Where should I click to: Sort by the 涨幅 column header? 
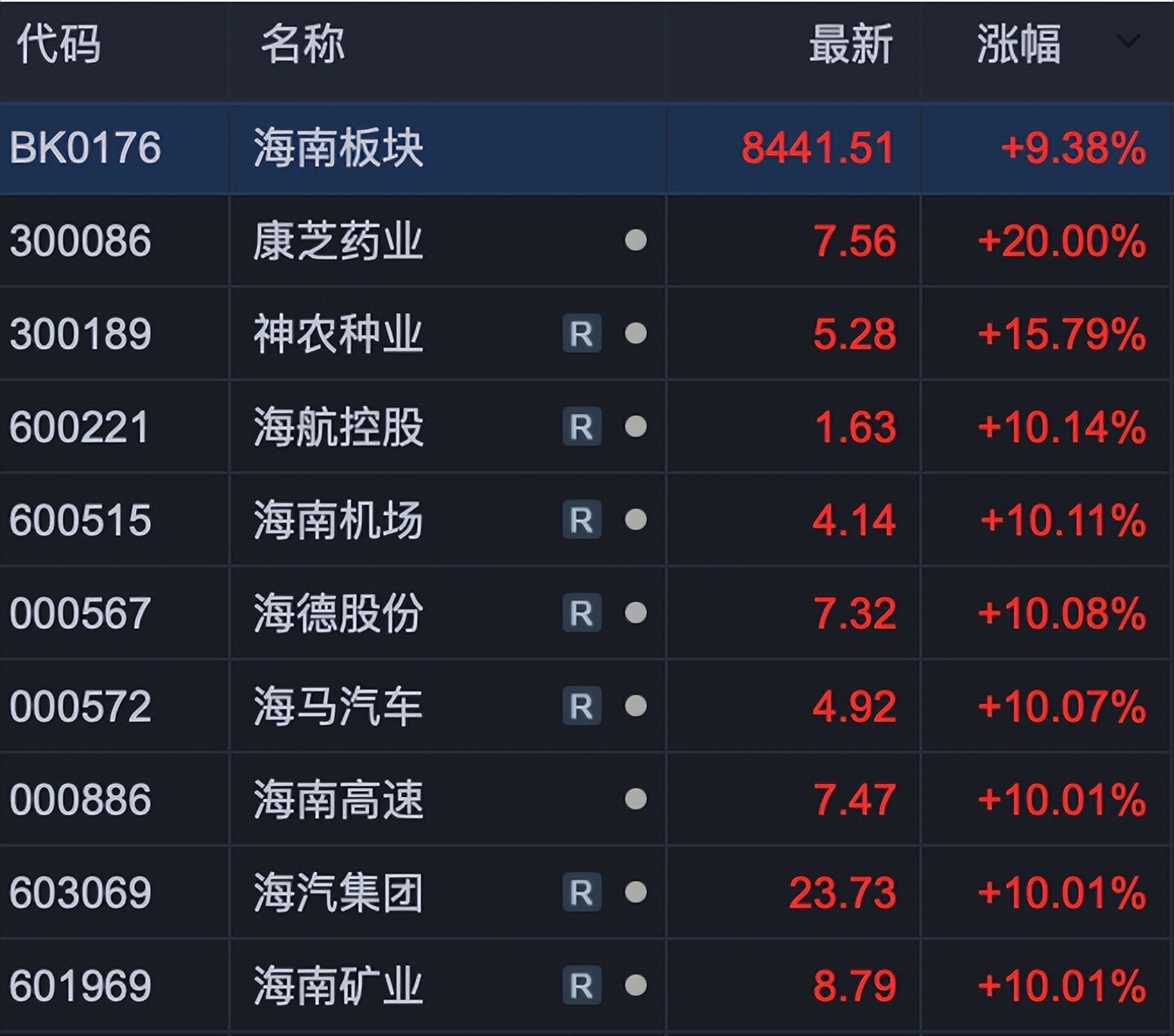pyautogui.click(x=1019, y=44)
